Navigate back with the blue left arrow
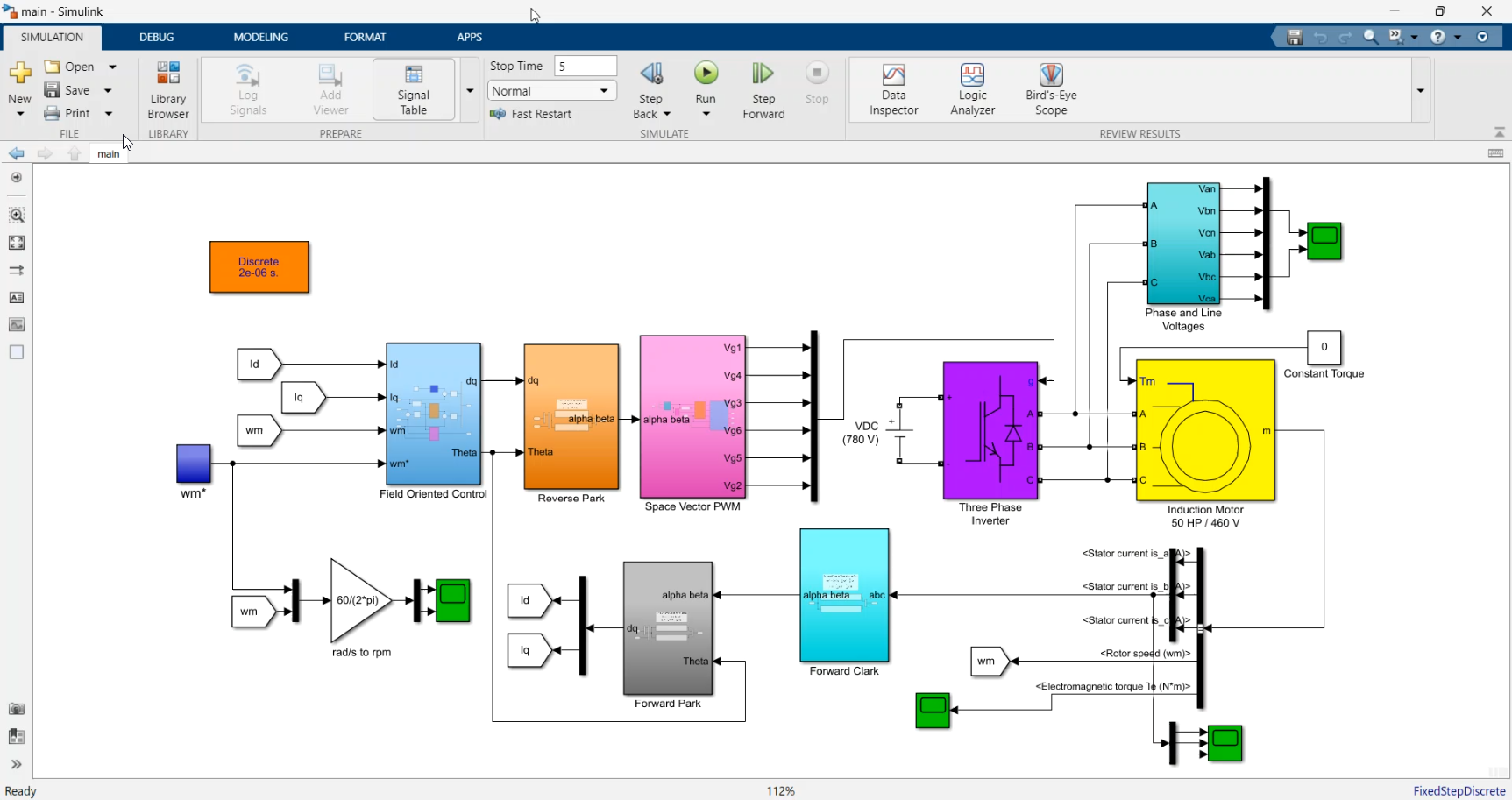Screen dimensions: 1512x800 click(x=17, y=154)
